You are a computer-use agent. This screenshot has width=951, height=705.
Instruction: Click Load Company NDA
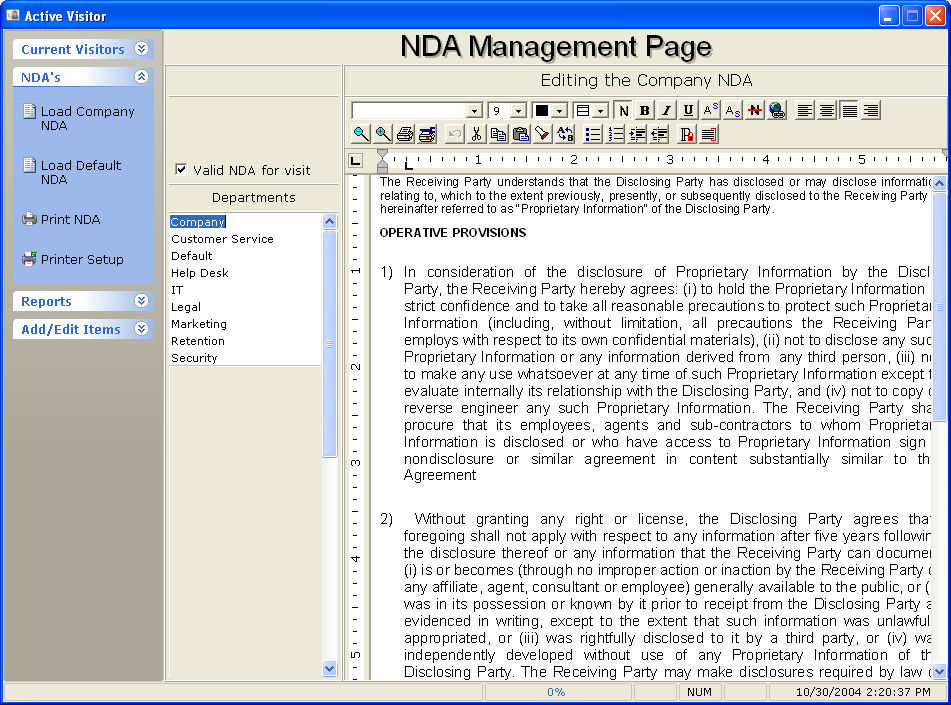tap(79, 118)
